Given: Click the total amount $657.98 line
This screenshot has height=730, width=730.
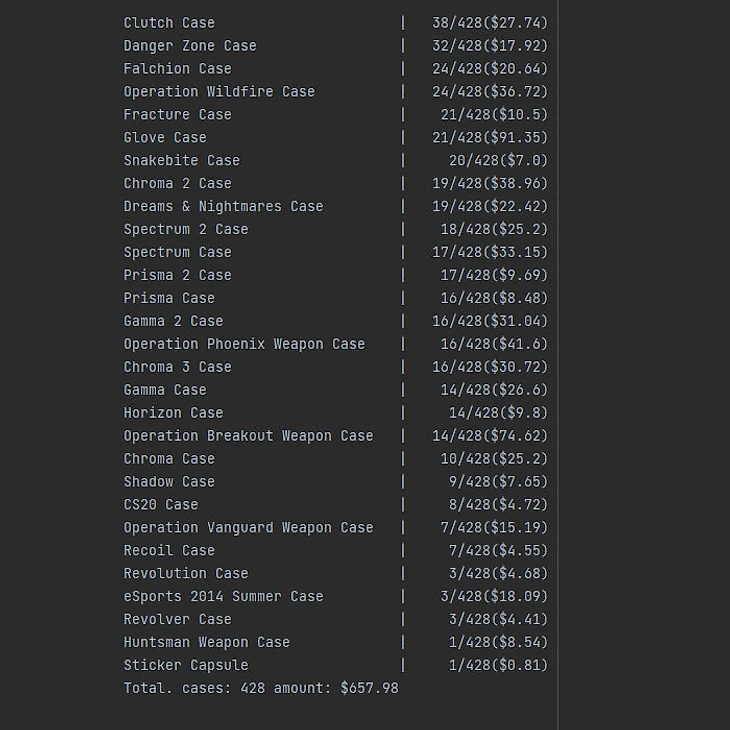Looking at the screenshot, I should tap(260, 688).
